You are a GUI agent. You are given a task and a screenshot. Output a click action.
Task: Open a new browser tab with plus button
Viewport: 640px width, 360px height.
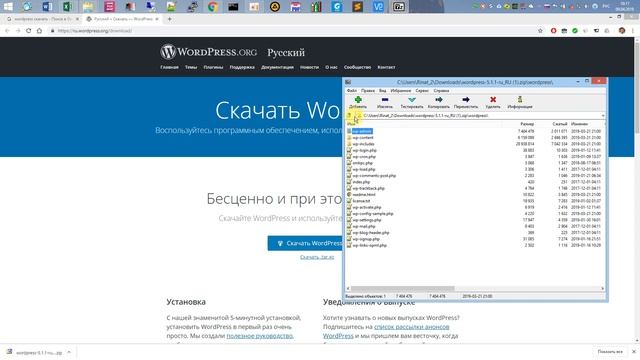pyautogui.click(x=169, y=19)
